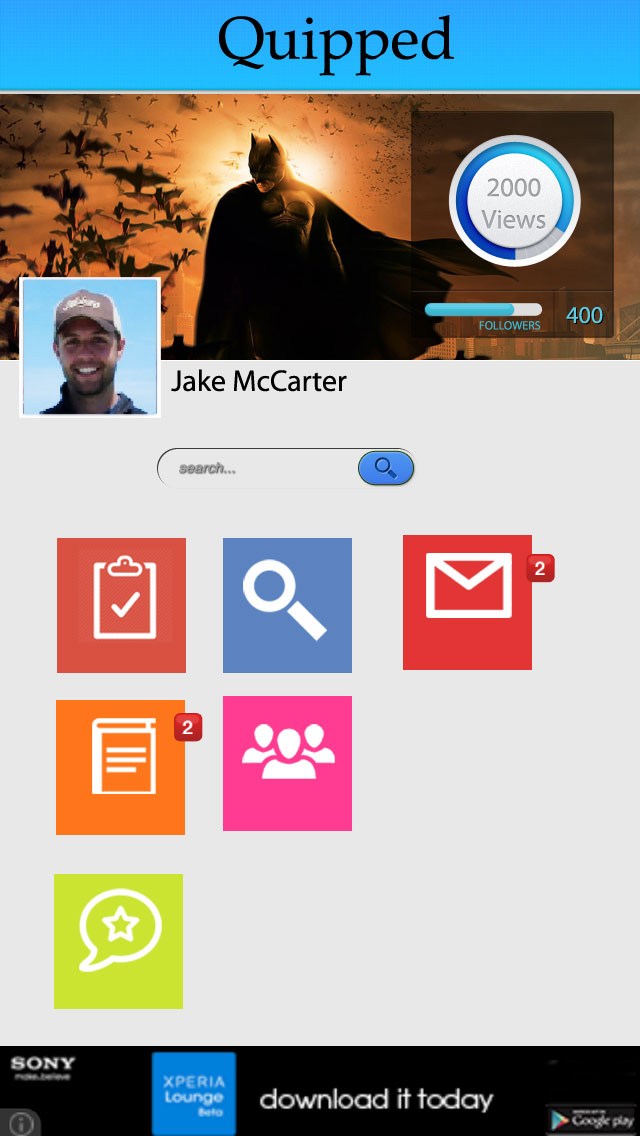This screenshot has height=1136, width=640.
Task: Tap the ad info icon
Action: (x=20, y=1124)
